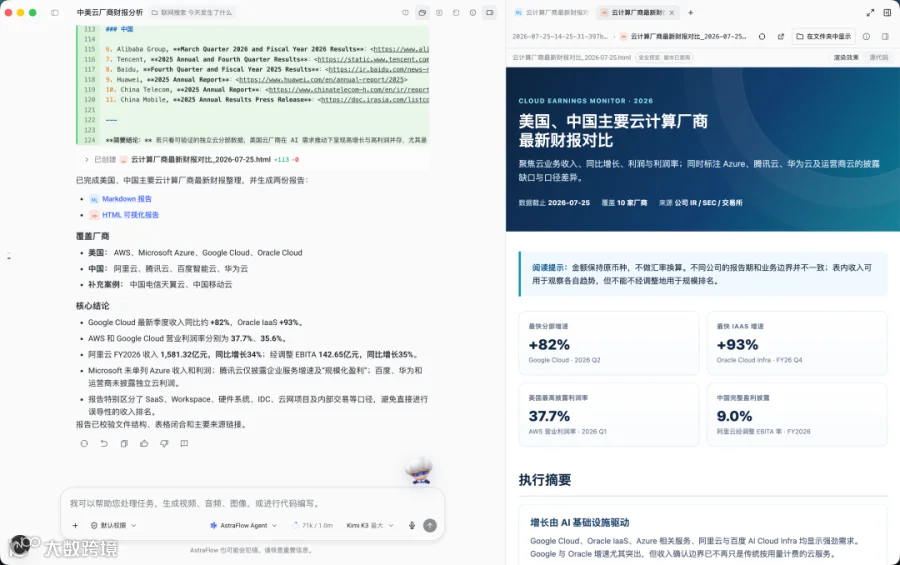900x565 pixels.
Task: Open the 默认权限 permissions dropdown
Action: click(114, 525)
